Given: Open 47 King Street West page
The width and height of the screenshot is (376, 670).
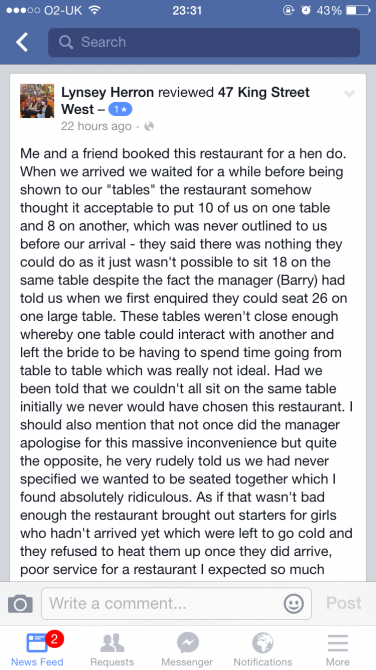Looking at the screenshot, I should pyautogui.click(x=185, y=101).
